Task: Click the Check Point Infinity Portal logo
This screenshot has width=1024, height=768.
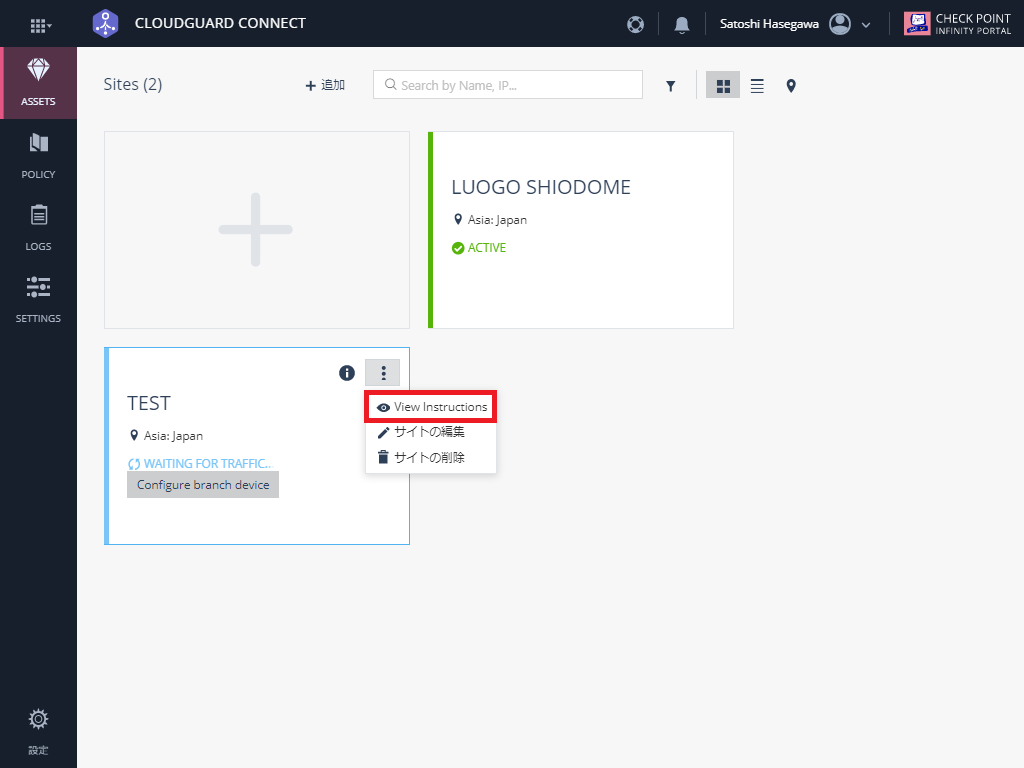Action: pyautogui.click(x=957, y=24)
